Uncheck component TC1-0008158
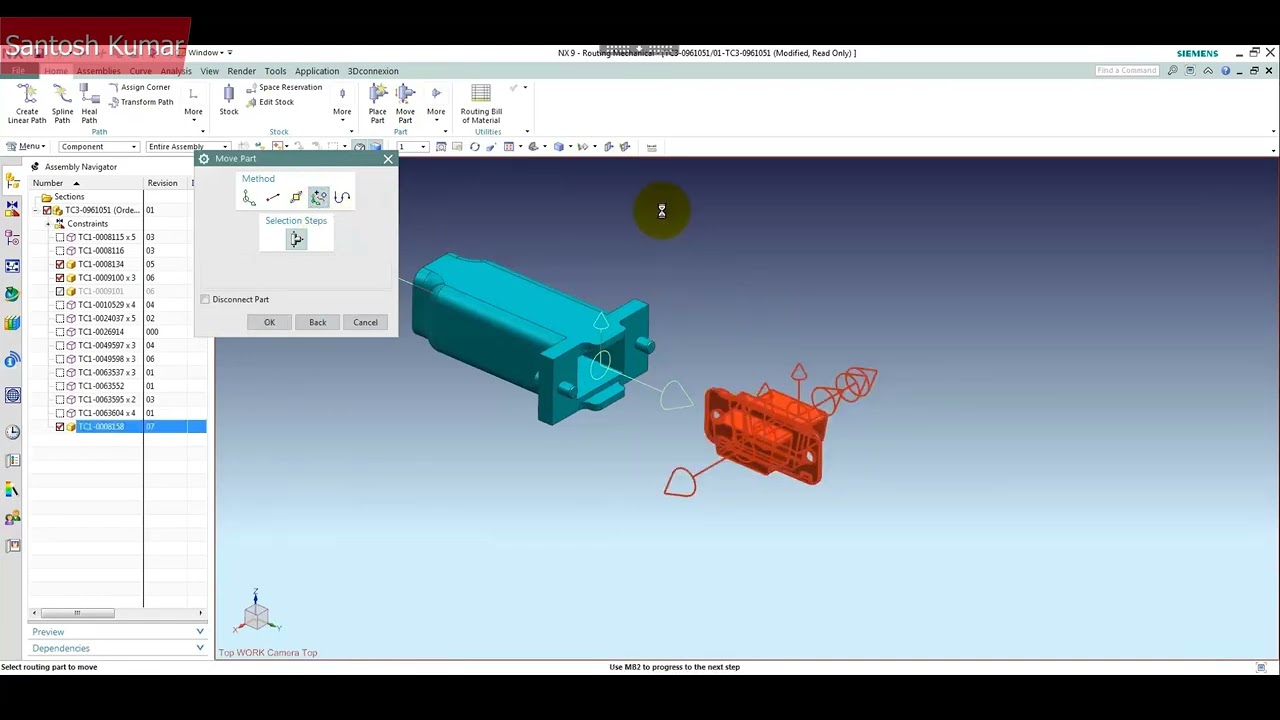The width and height of the screenshot is (1280, 720). point(60,427)
